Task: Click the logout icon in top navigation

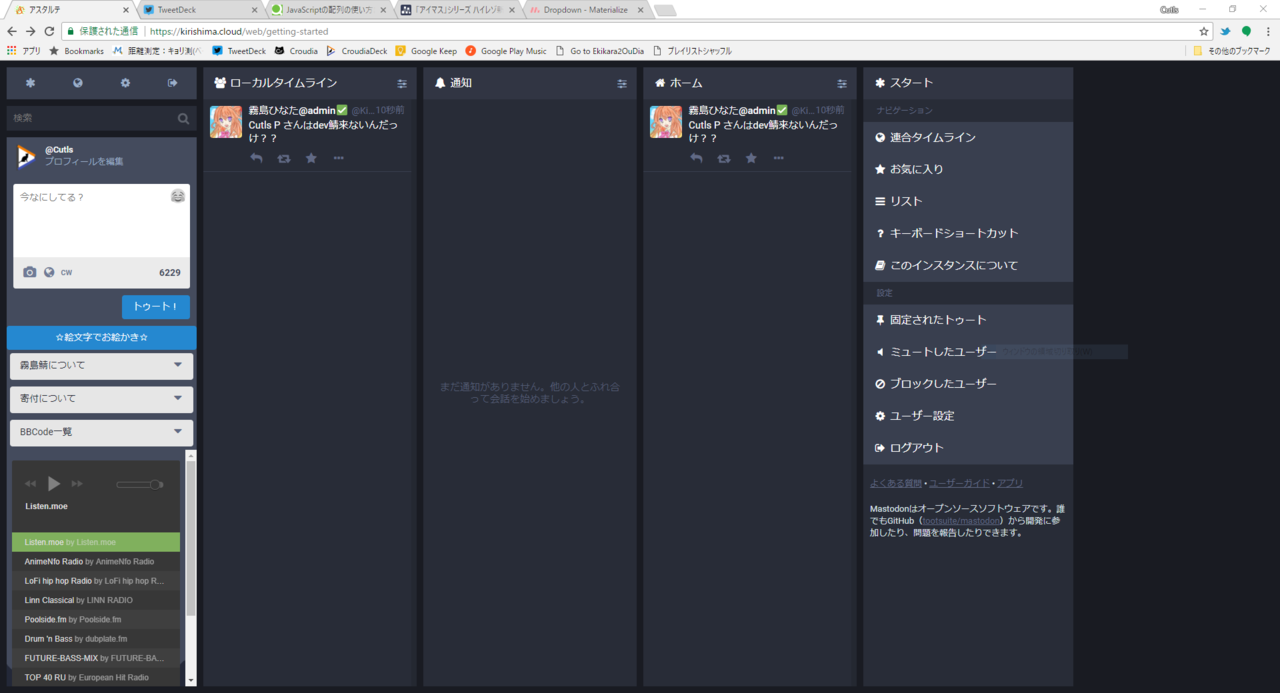Action: click(172, 83)
